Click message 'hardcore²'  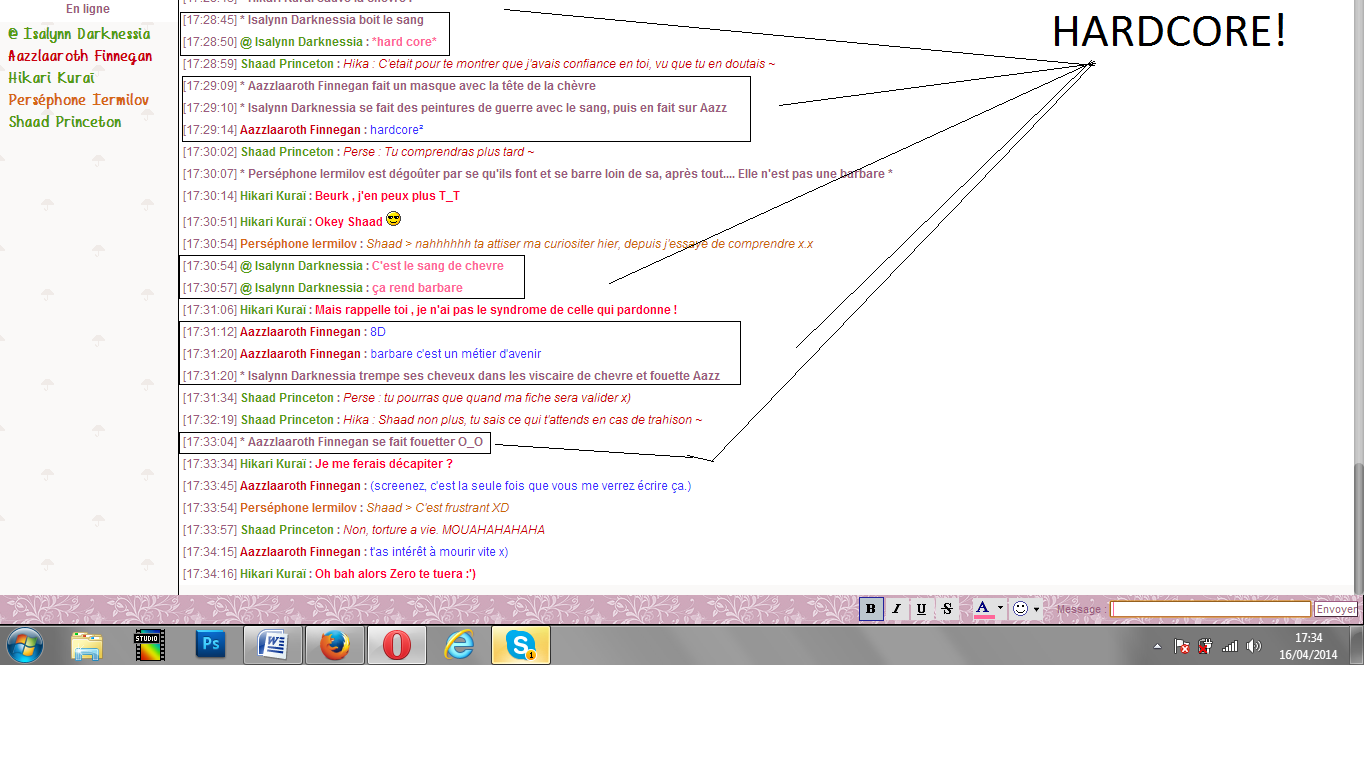[397, 130]
